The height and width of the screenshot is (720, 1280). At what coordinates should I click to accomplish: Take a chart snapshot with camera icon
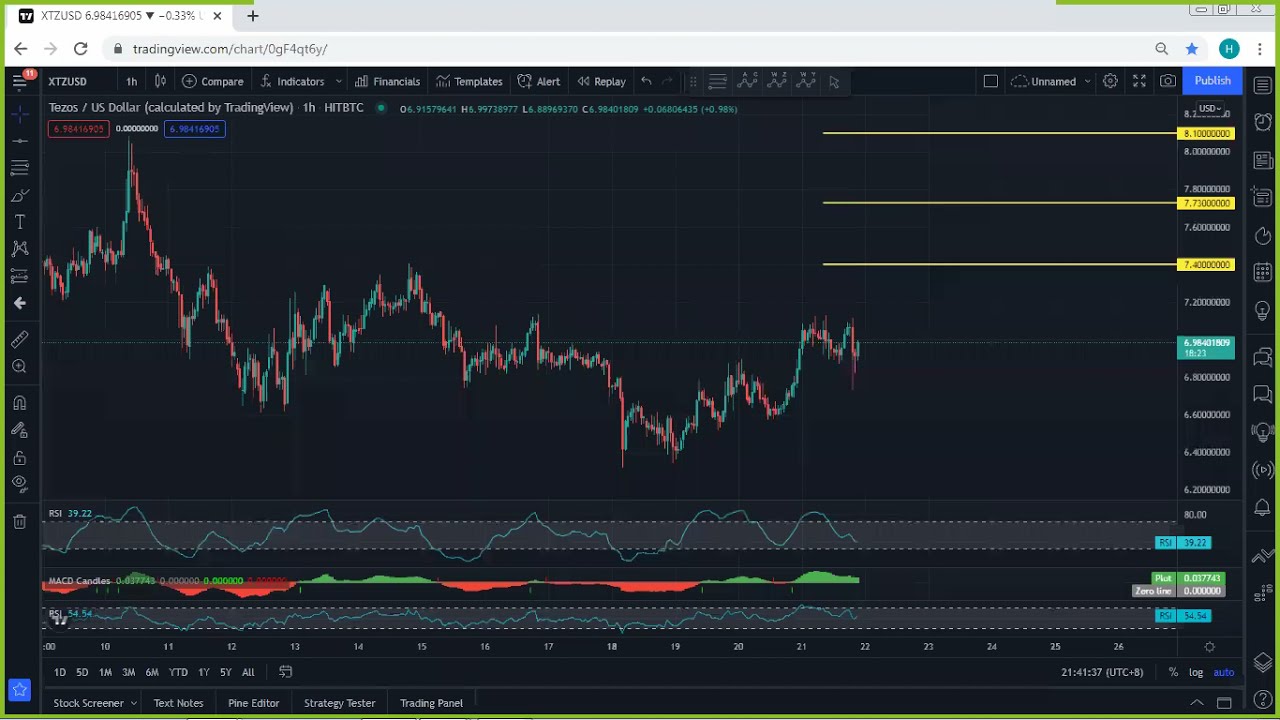(x=1168, y=82)
